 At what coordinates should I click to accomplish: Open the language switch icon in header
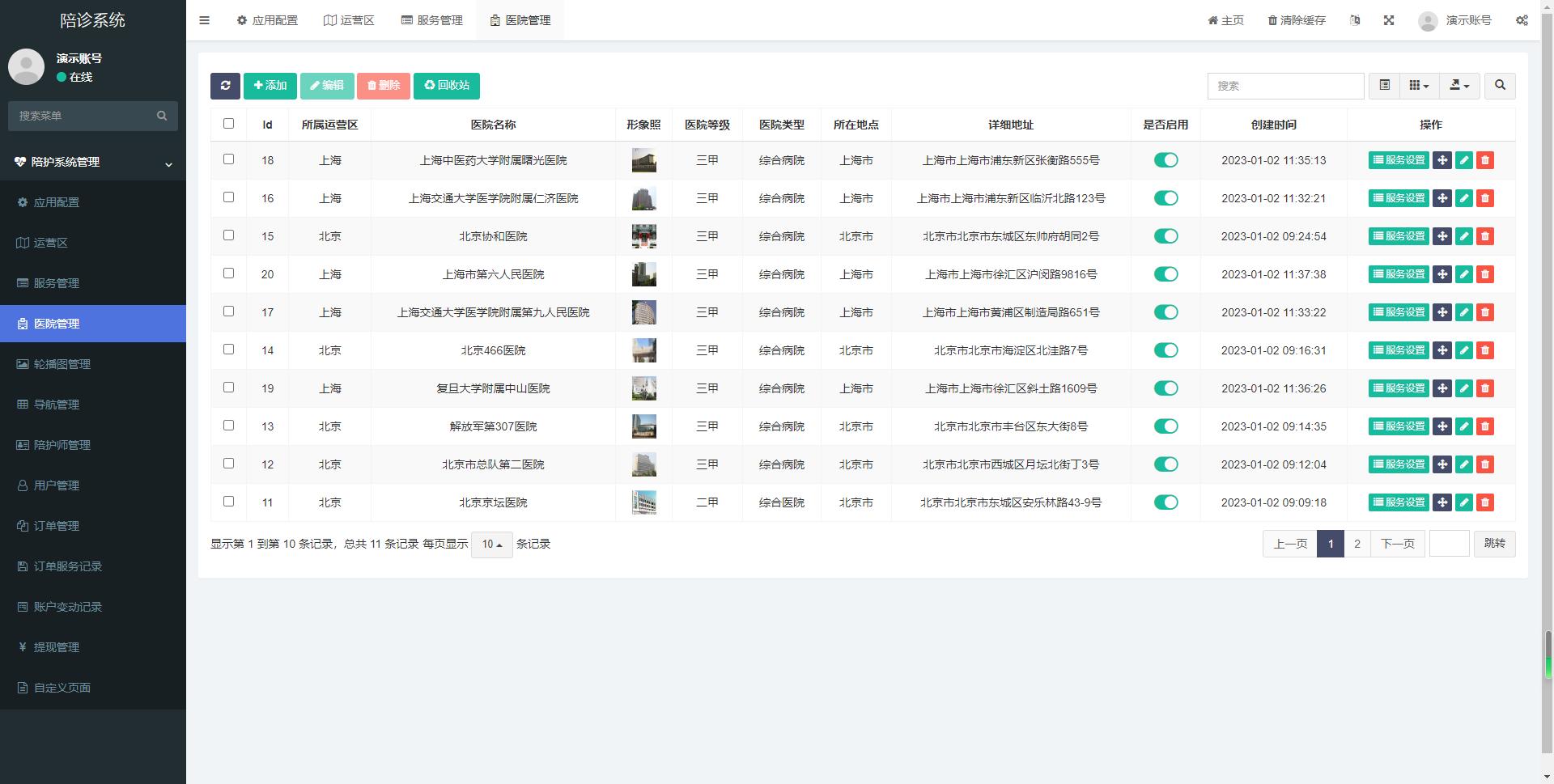point(1355,20)
